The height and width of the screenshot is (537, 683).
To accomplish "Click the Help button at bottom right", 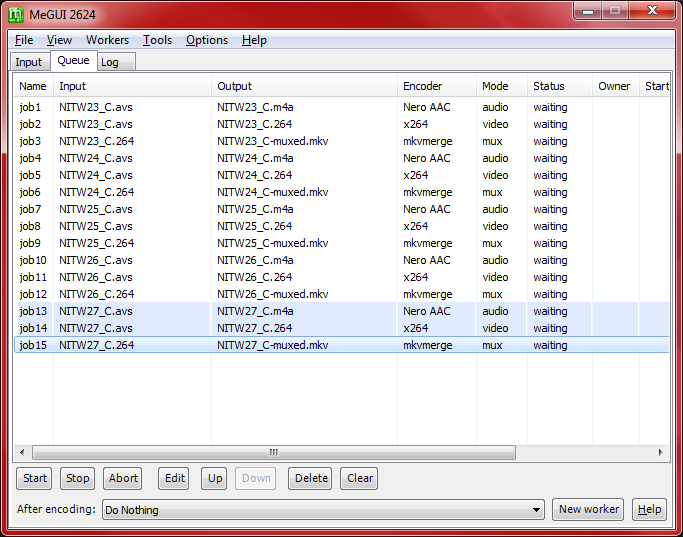I will tap(649, 510).
